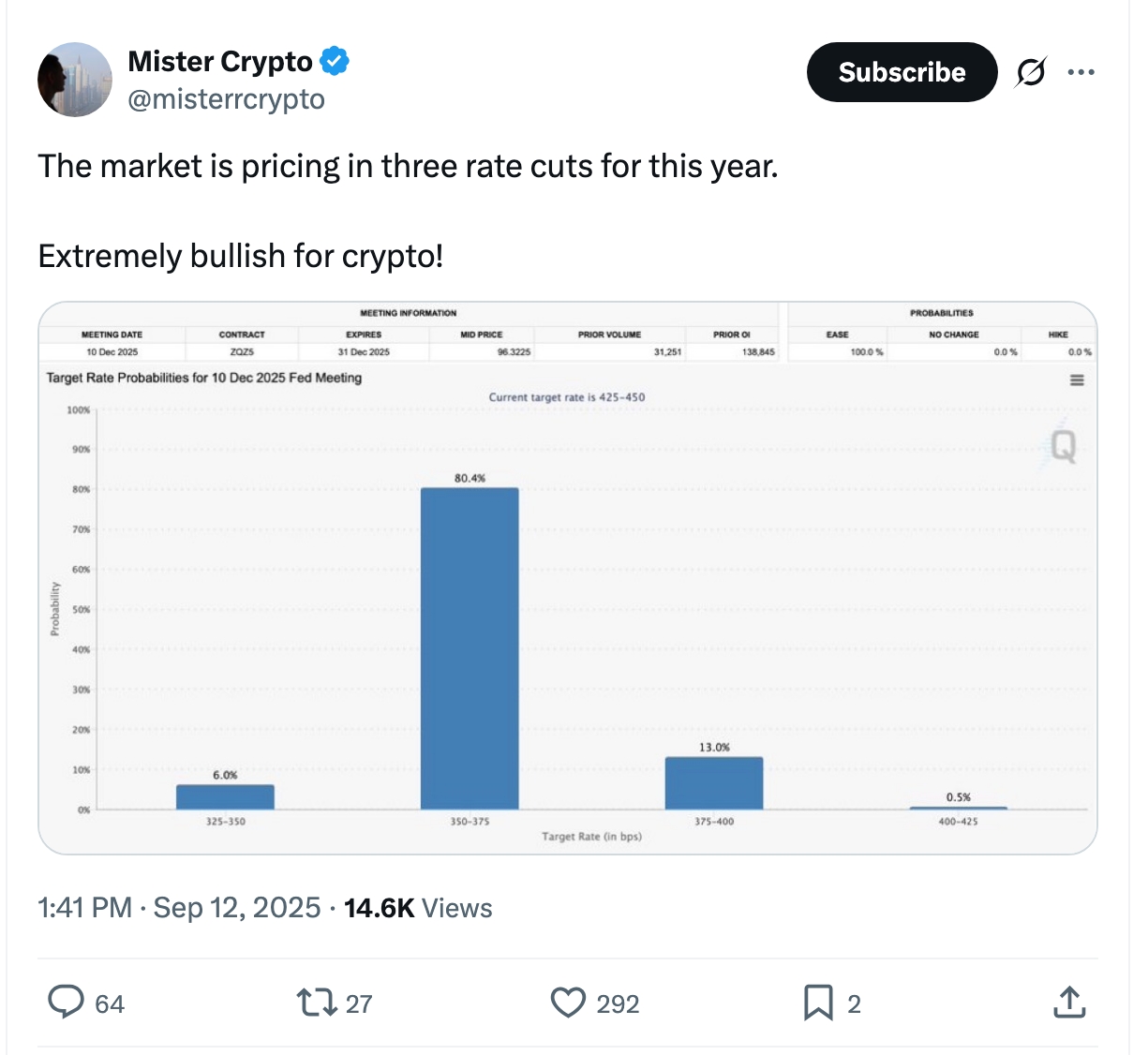Click the Mister Crypto display name
The image size is (1148, 1055).
220,62
